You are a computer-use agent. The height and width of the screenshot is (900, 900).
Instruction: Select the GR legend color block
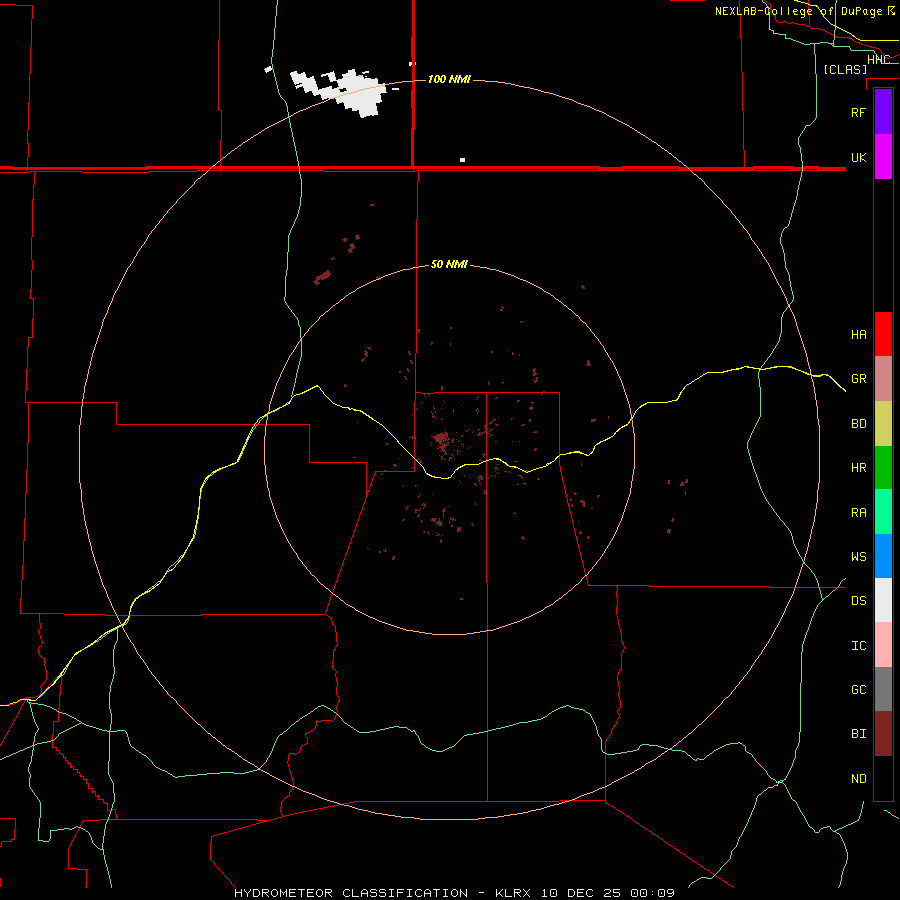click(883, 379)
